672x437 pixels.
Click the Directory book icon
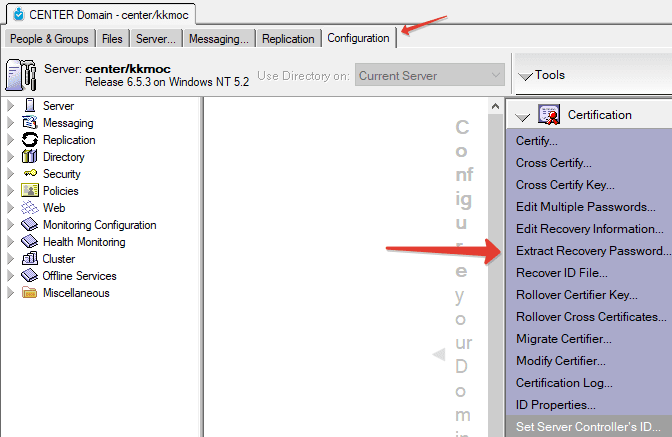click(x=30, y=157)
